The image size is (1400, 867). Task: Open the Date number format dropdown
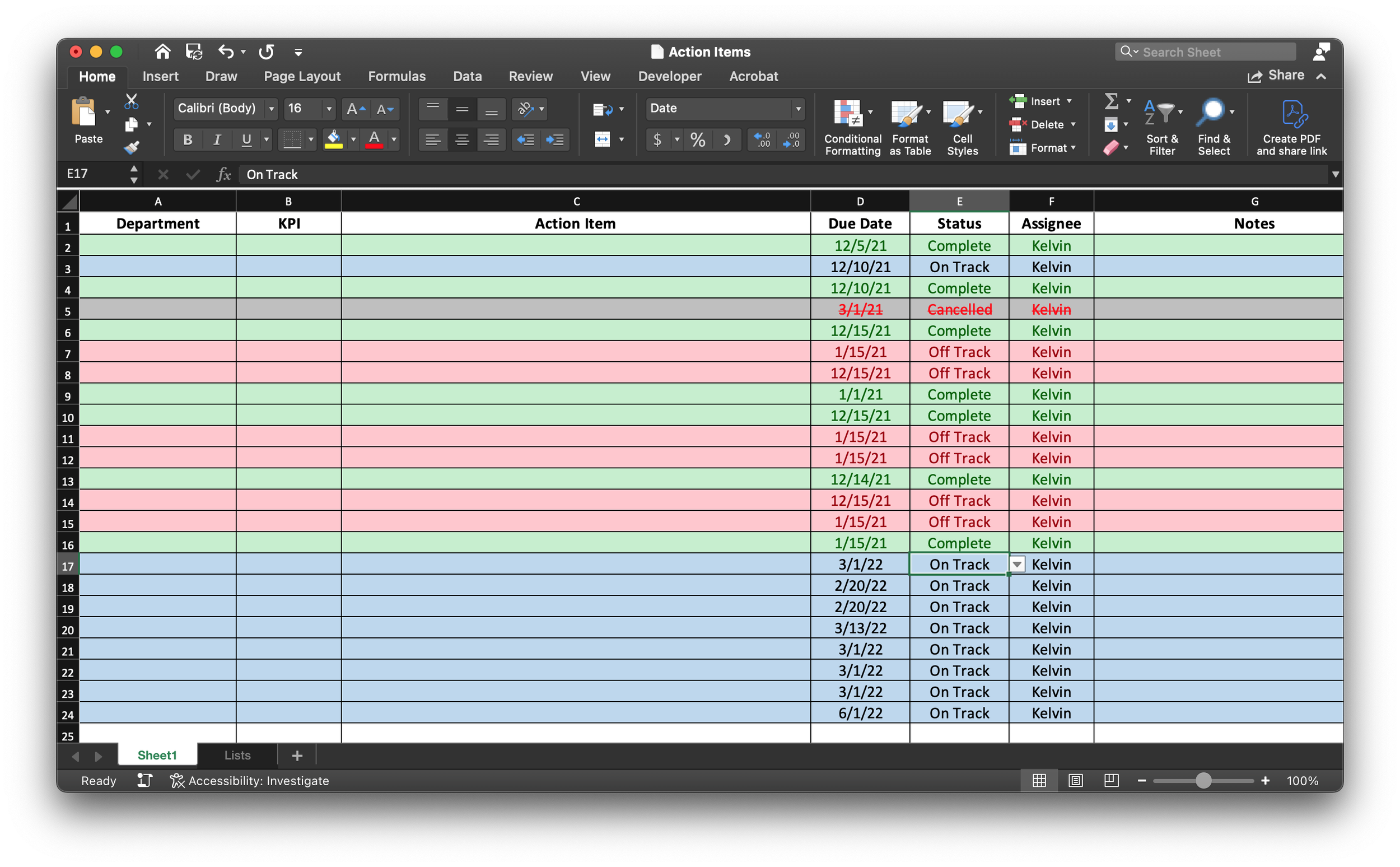[799, 109]
